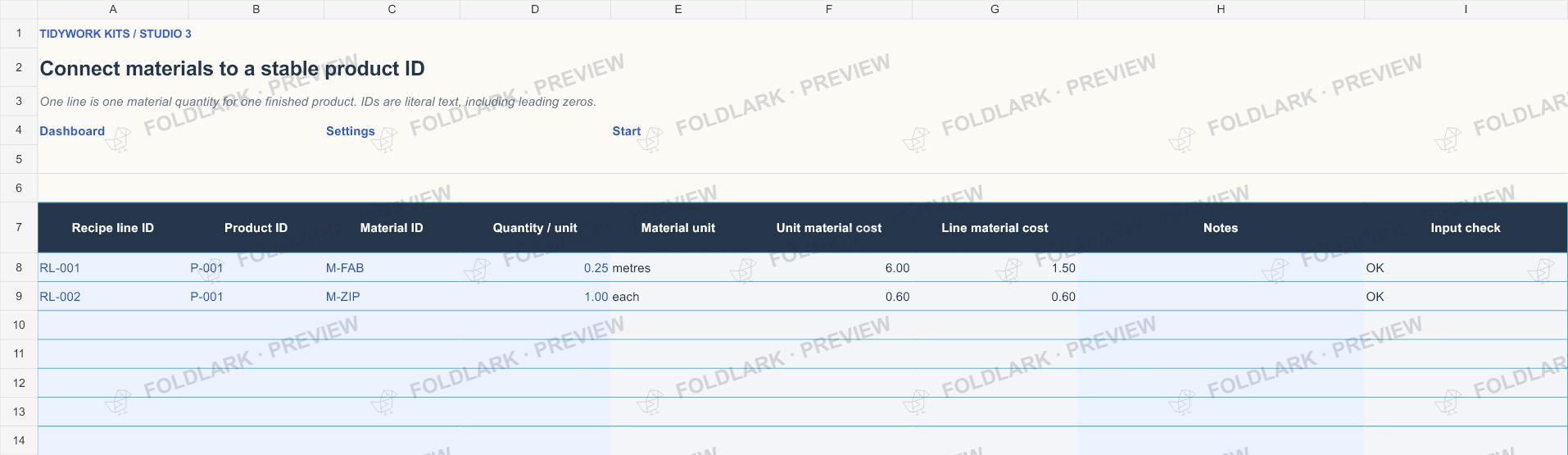Select row 13 header
The height and width of the screenshot is (455, 1568).
(19, 412)
